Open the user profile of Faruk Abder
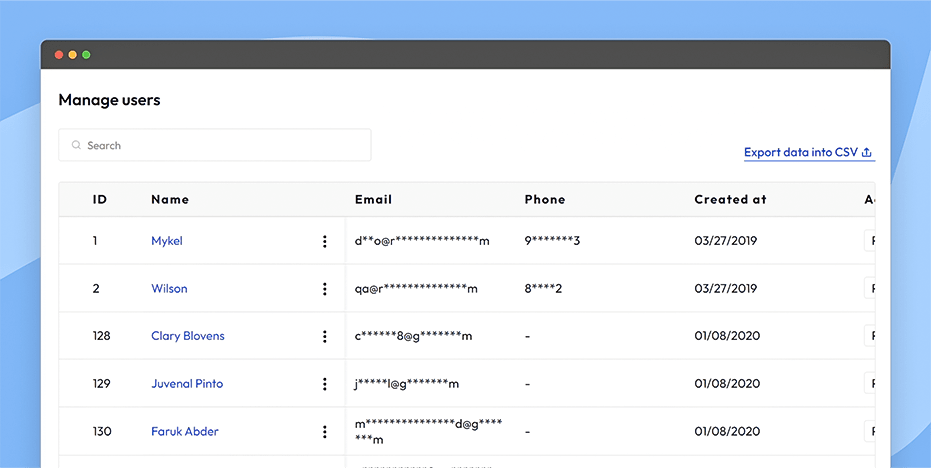 point(185,431)
